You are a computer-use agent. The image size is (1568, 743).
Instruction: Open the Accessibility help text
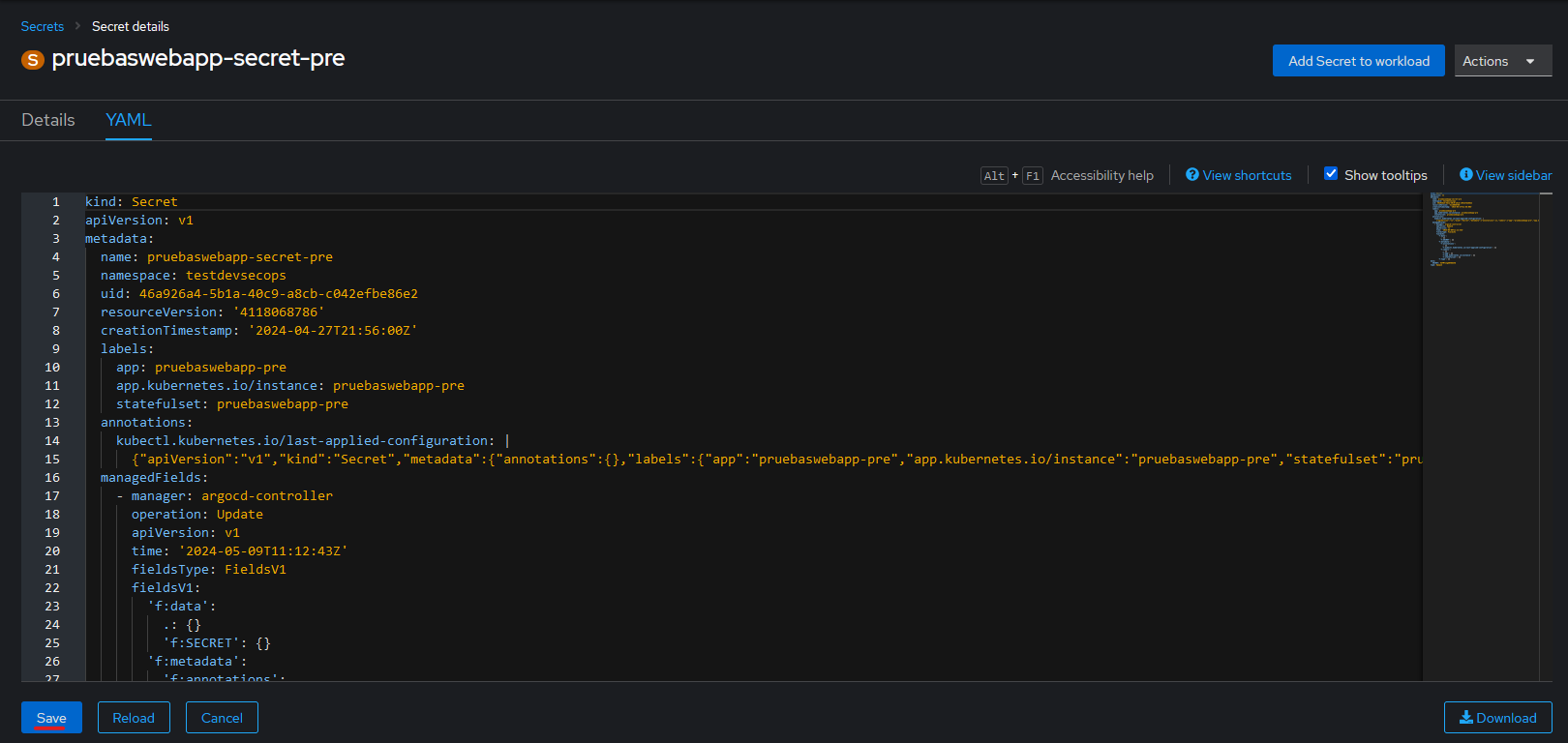coord(1101,176)
